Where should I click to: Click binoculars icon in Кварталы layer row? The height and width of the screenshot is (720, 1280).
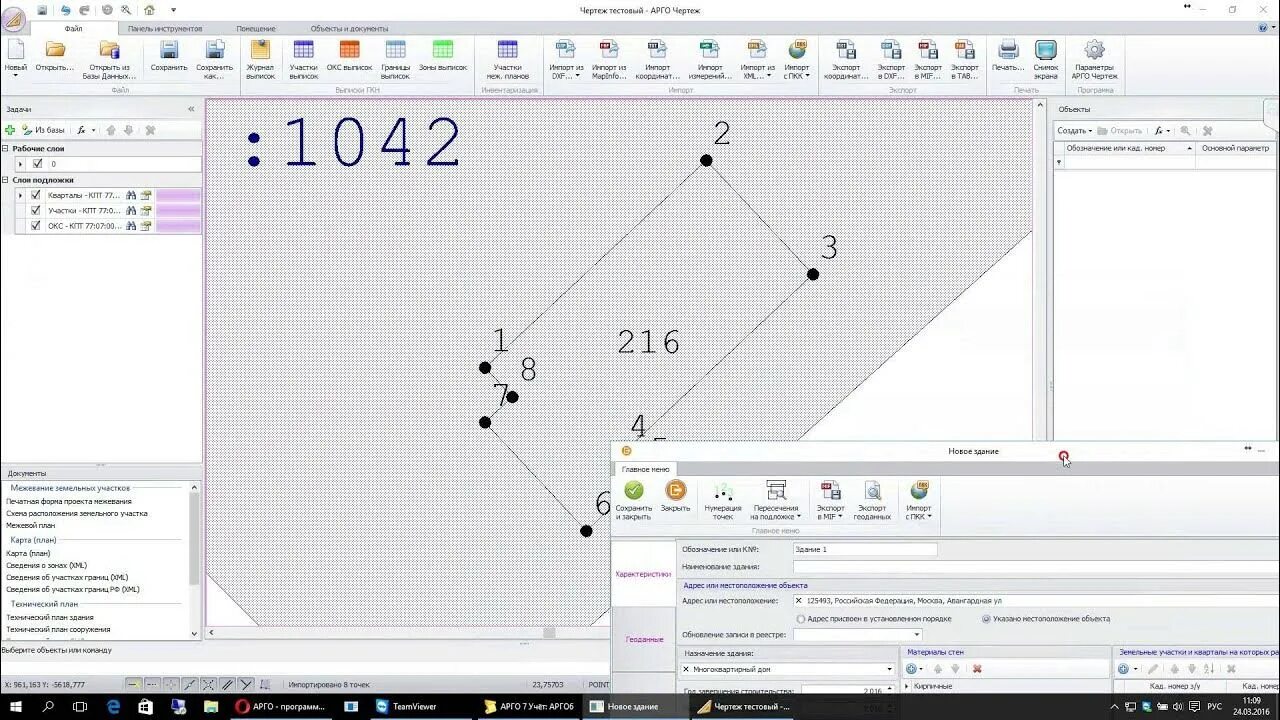[x=131, y=196]
